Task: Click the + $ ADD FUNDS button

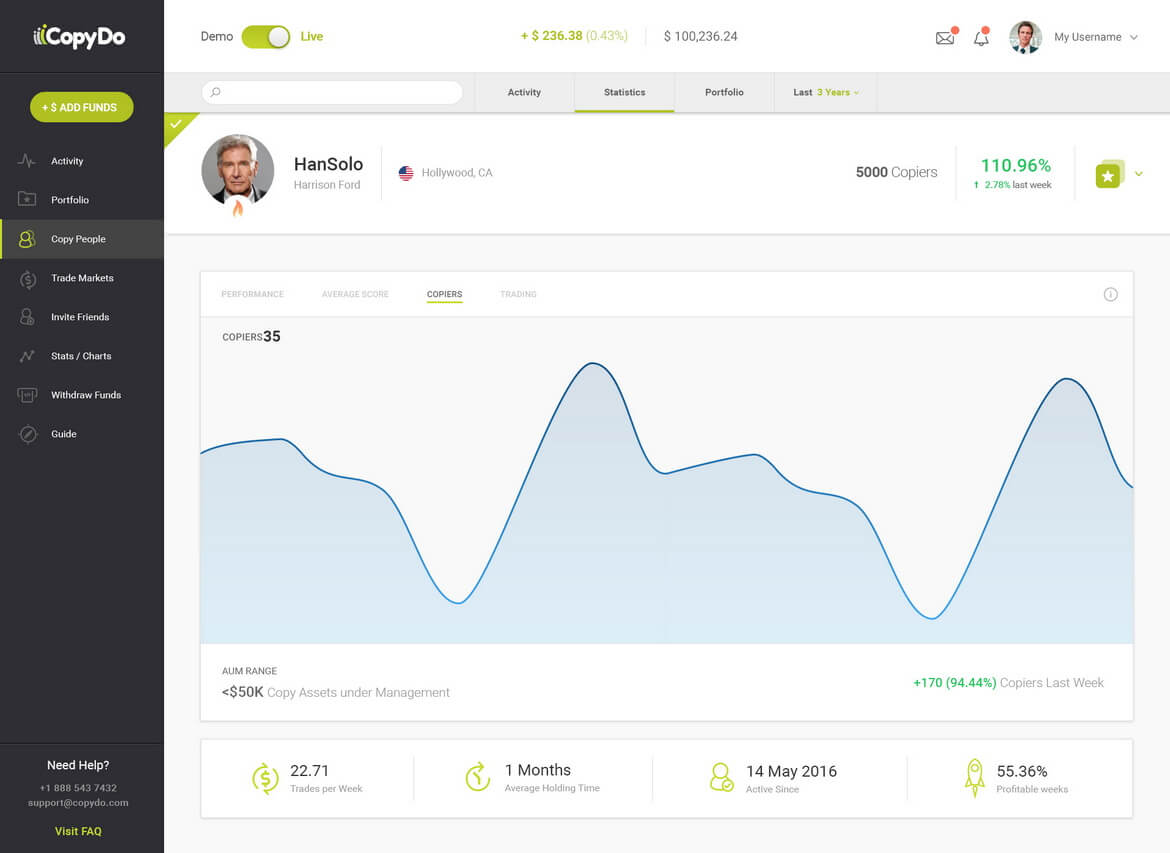Action: [x=82, y=107]
